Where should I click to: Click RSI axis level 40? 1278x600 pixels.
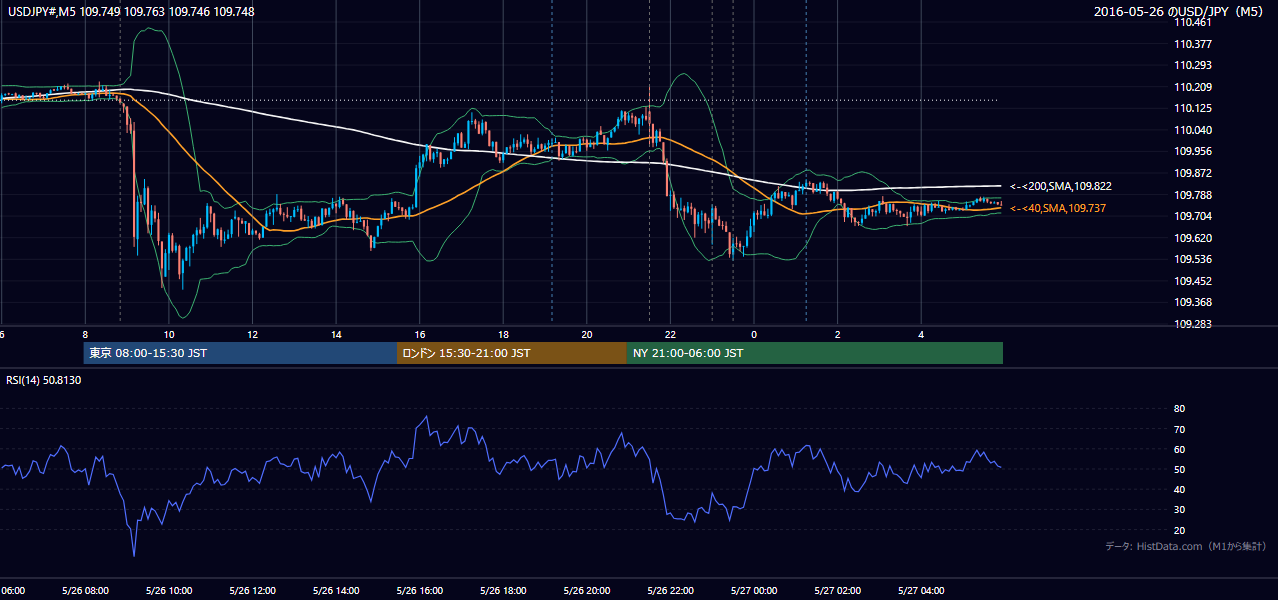coord(1179,489)
